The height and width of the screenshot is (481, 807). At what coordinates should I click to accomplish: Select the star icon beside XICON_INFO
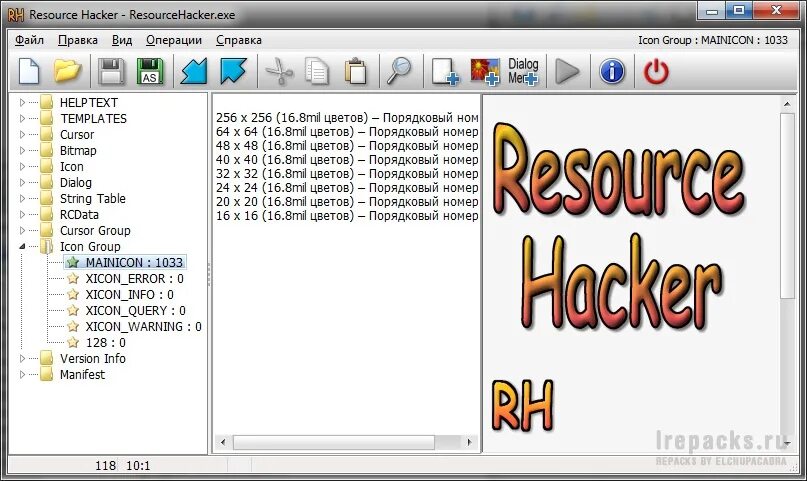click(73, 294)
